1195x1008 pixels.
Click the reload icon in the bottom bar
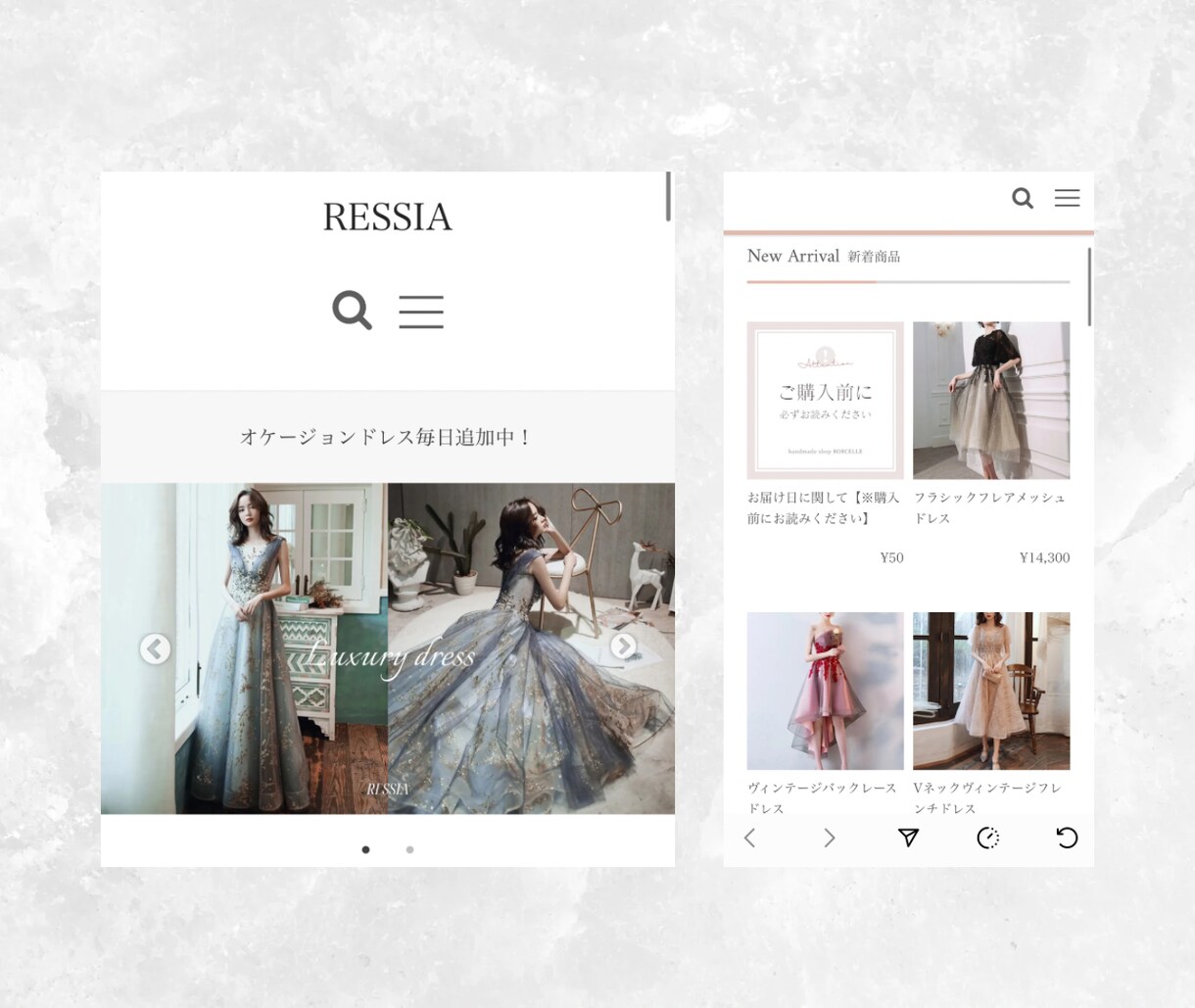pos(1067,838)
